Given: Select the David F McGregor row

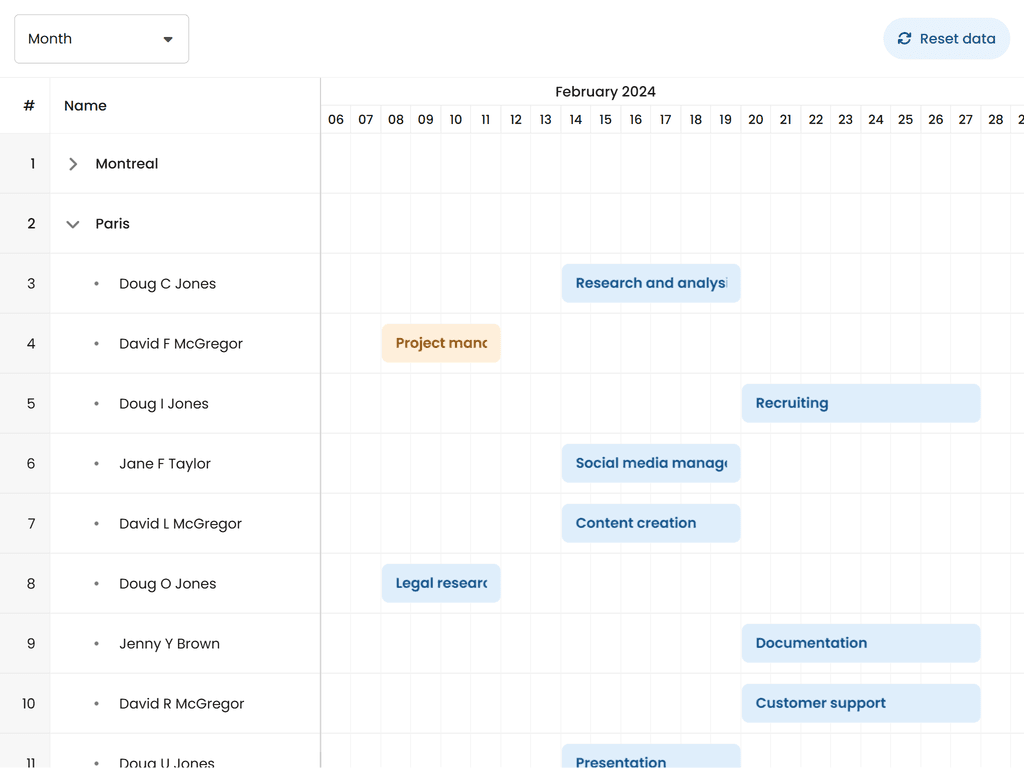Looking at the screenshot, I should 180,344.
